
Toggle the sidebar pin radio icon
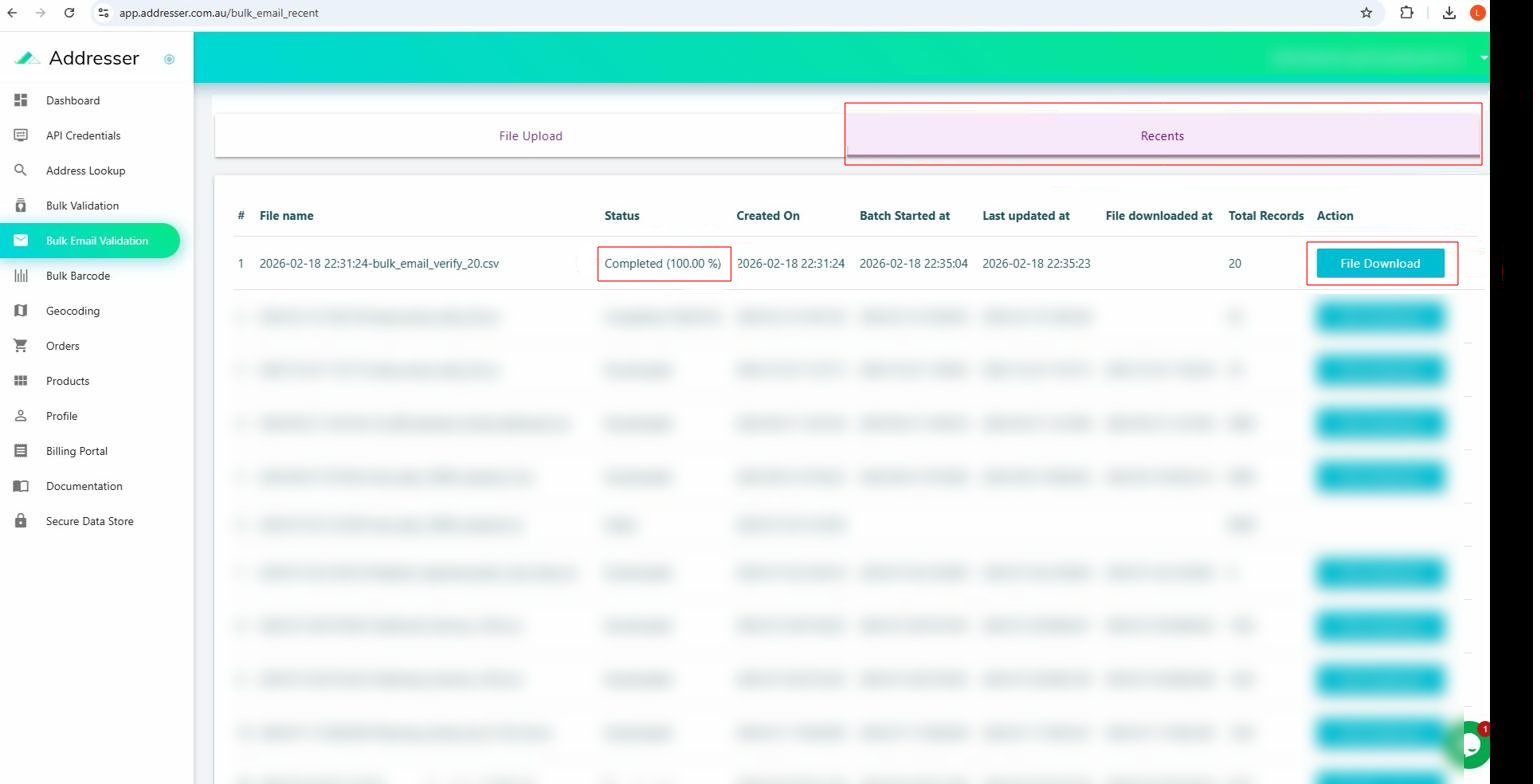pos(169,59)
